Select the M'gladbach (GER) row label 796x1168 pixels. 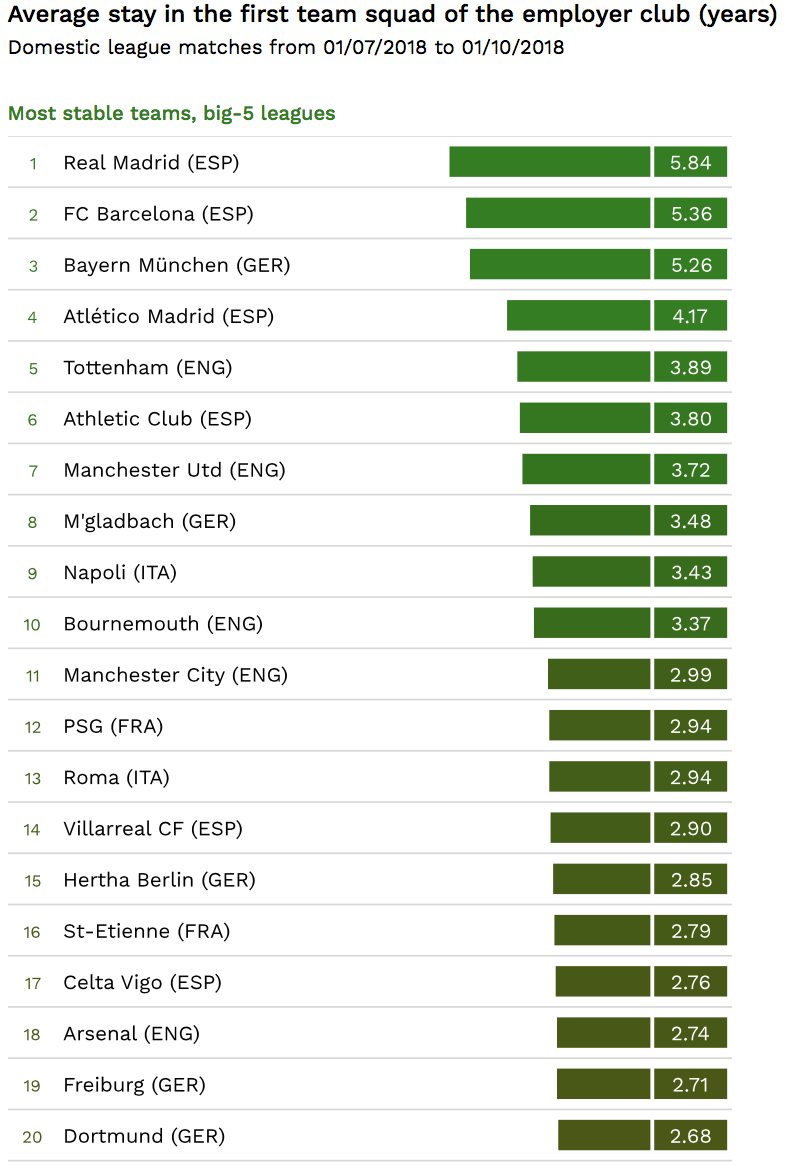click(150, 521)
